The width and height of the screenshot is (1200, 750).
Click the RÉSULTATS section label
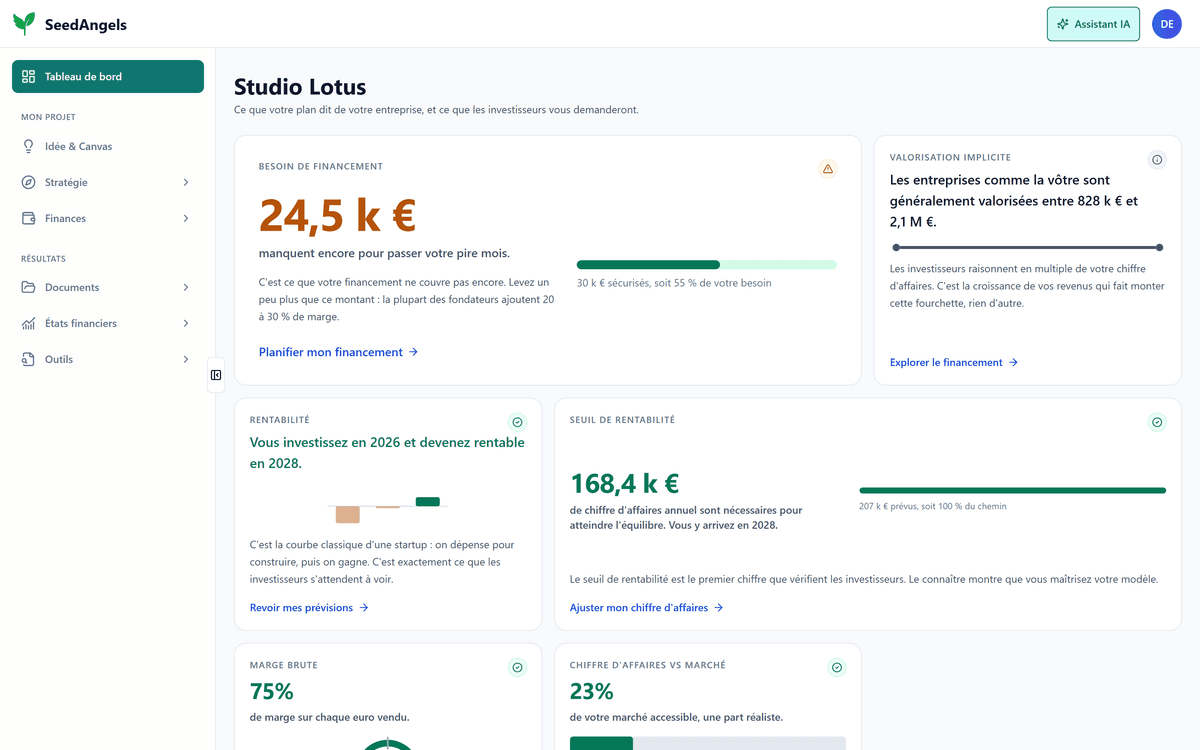coord(43,258)
